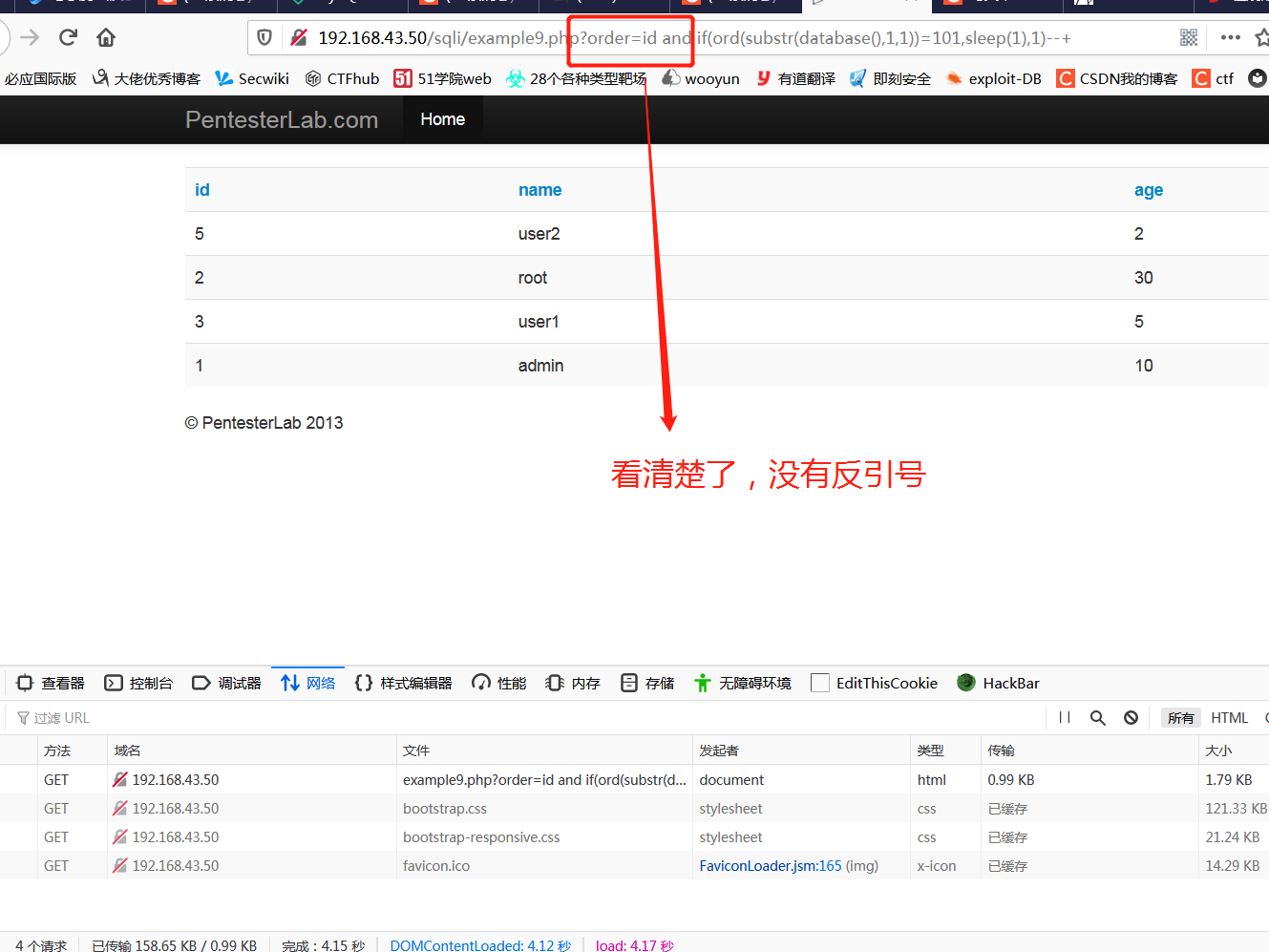The height and width of the screenshot is (952, 1269).
Task: Open the tracking protection shield icon
Action: [265, 37]
